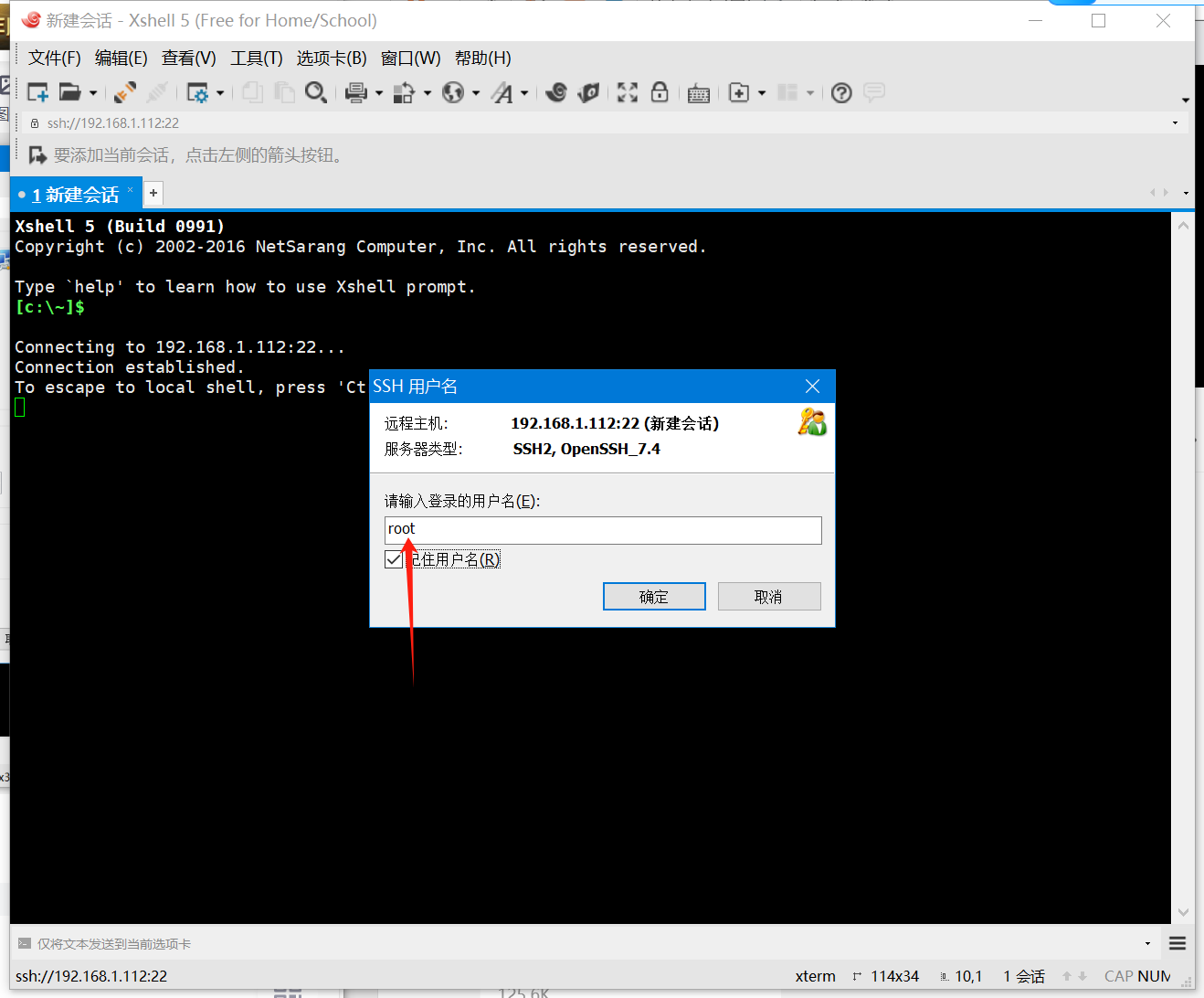Viewport: 1204px width, 998px height.
Task: Toggle full screen mode icon
Action: click(x=627, y=91)
